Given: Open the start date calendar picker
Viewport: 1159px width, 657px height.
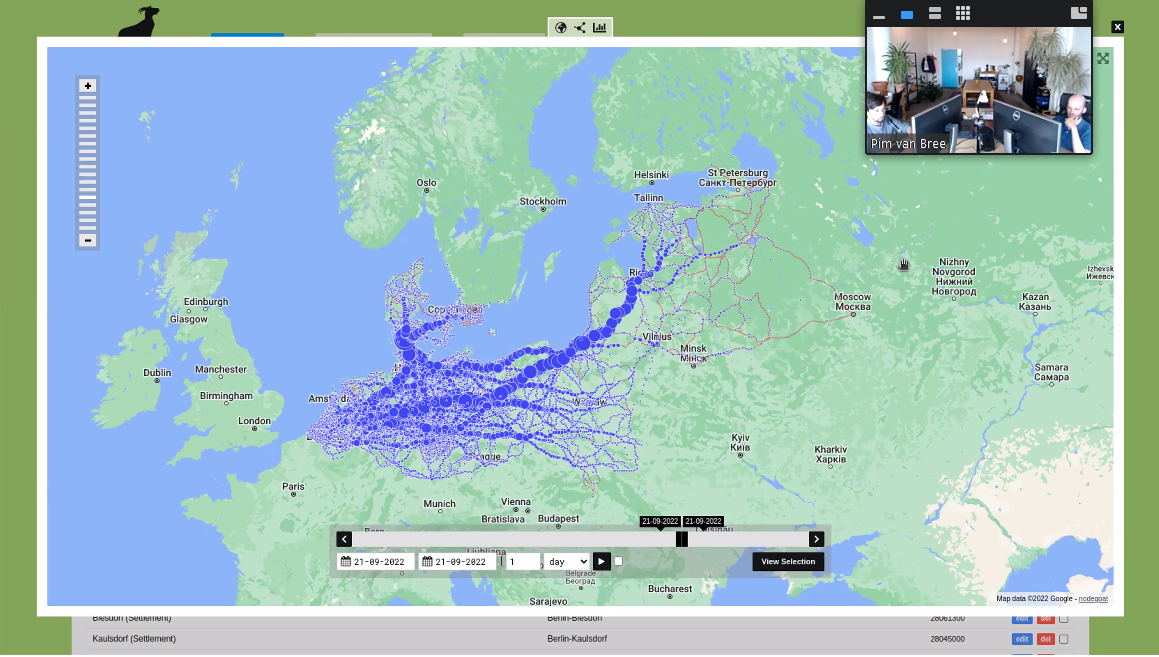Looking at the screenshot, I should pos(345,562).
